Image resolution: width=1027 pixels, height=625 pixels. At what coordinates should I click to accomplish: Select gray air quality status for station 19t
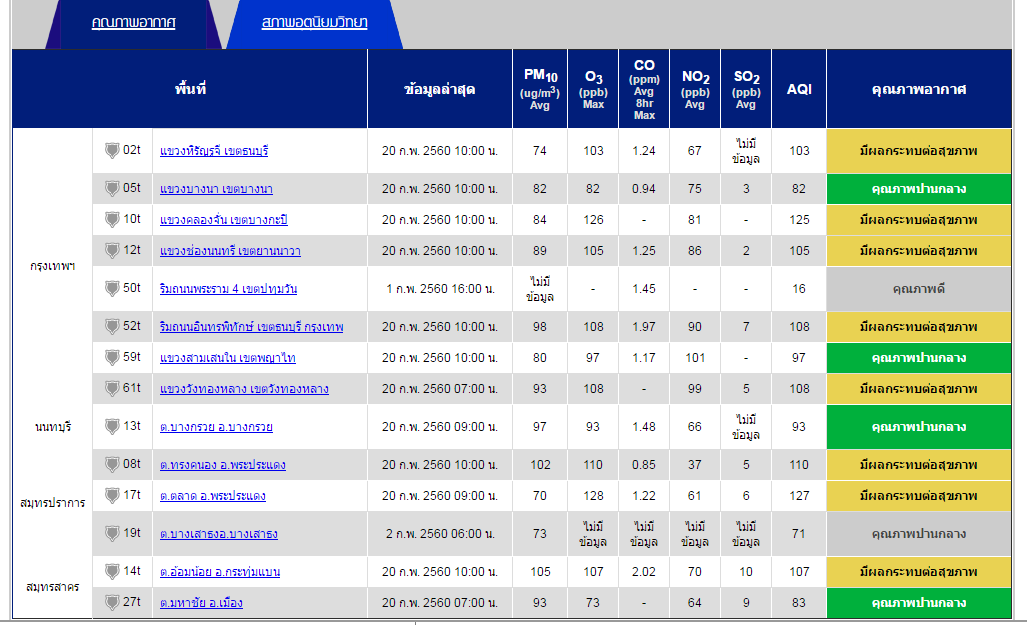click(x=919, y=533)
